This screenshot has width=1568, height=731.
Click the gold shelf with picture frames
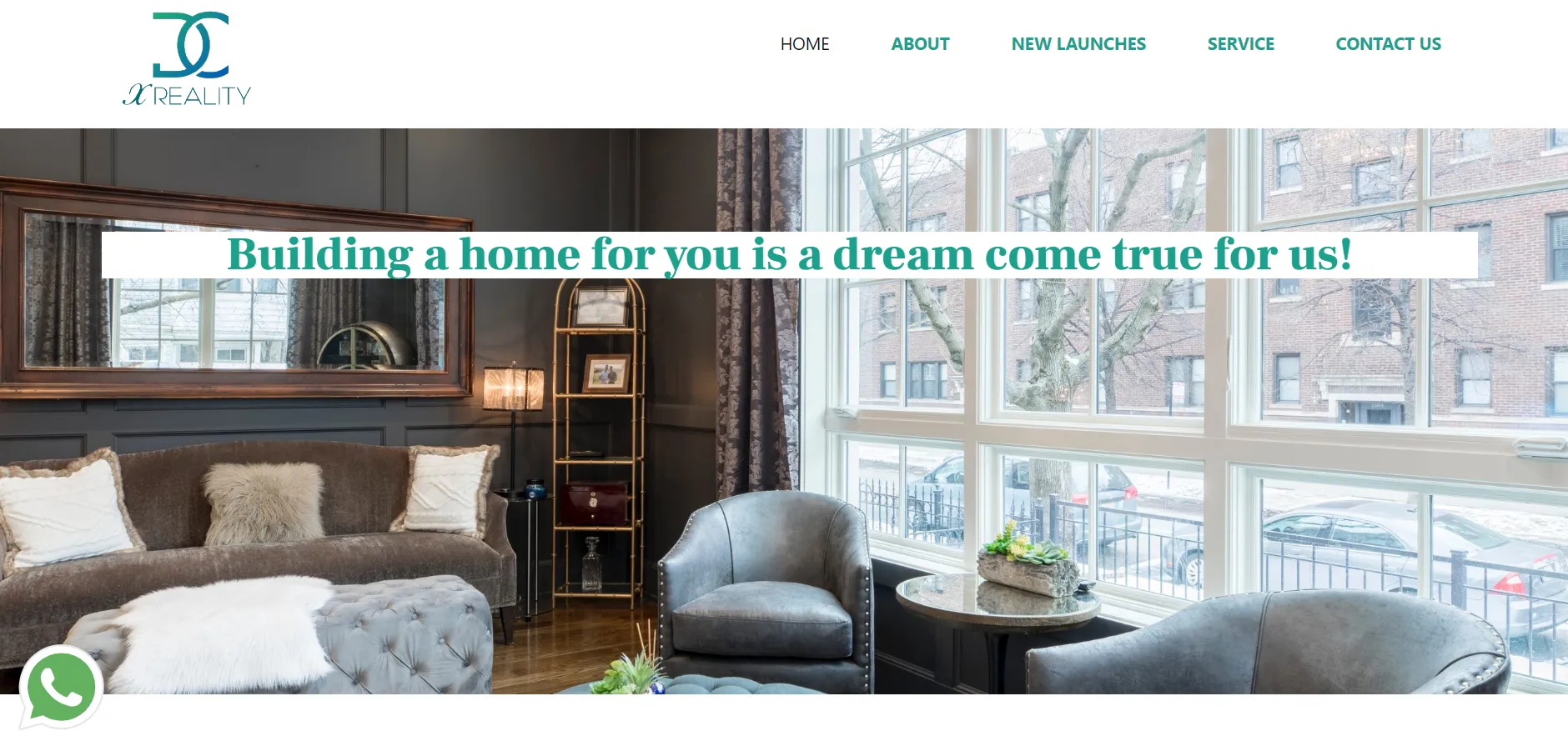pyautogui.click(x=599, y=442)
